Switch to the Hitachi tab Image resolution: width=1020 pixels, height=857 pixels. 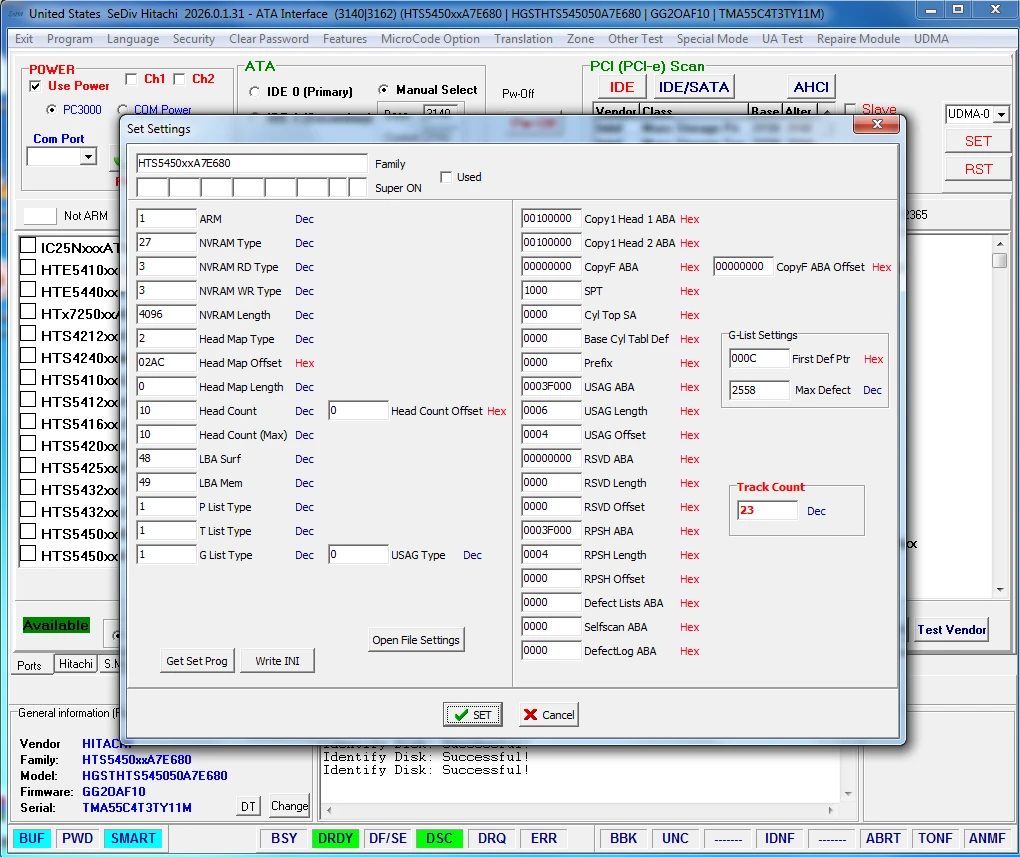point(75,664)
